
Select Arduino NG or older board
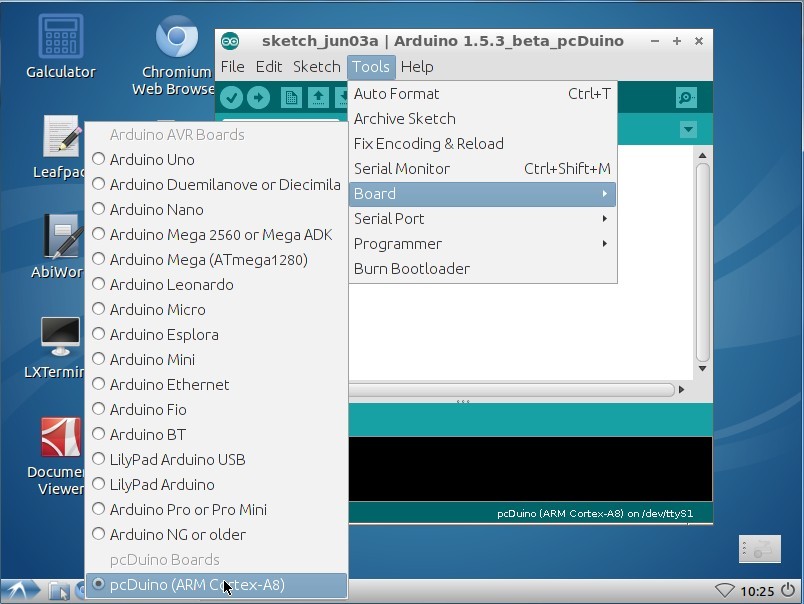point(216,535)
